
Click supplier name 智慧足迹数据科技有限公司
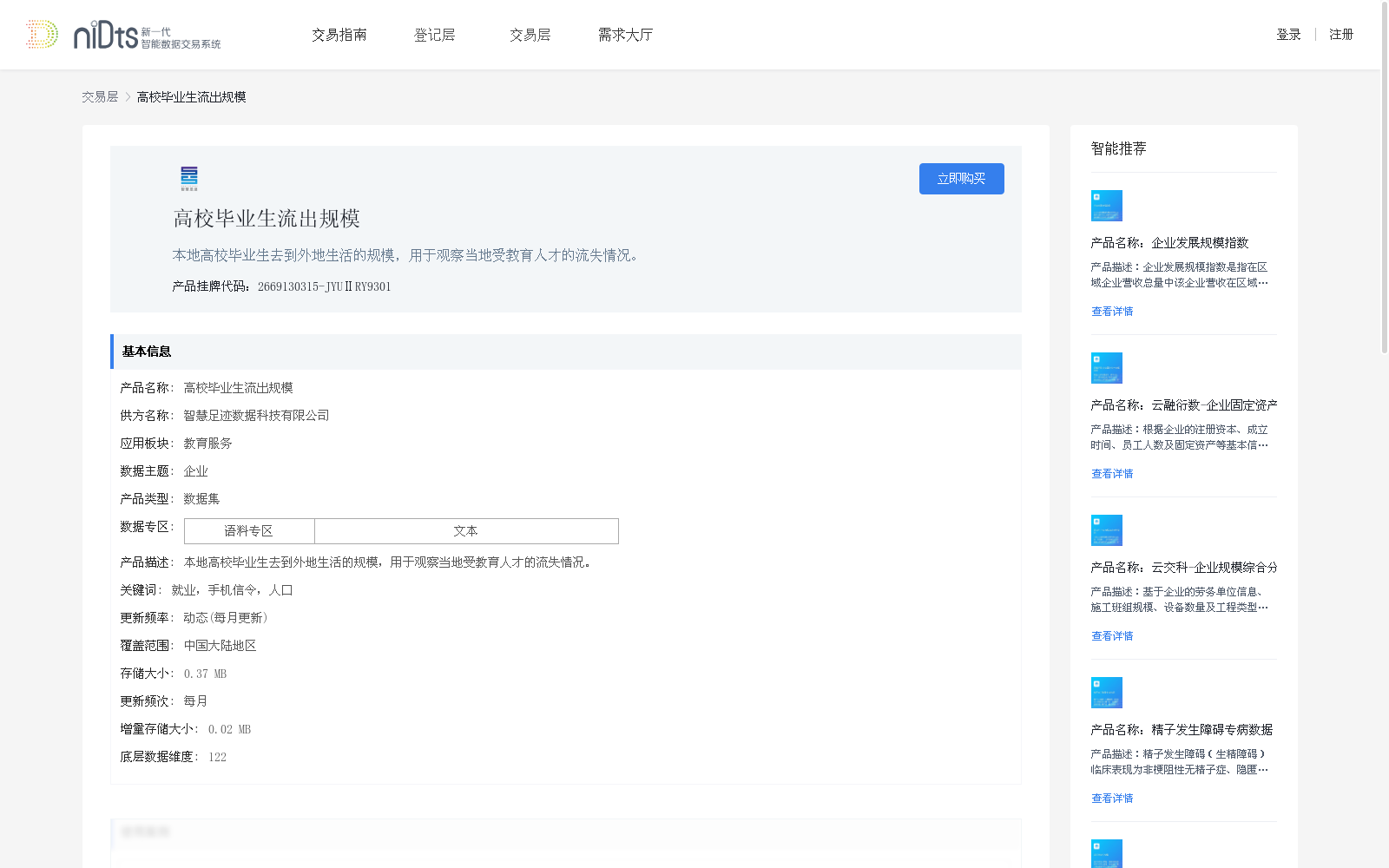coord(256,416)
